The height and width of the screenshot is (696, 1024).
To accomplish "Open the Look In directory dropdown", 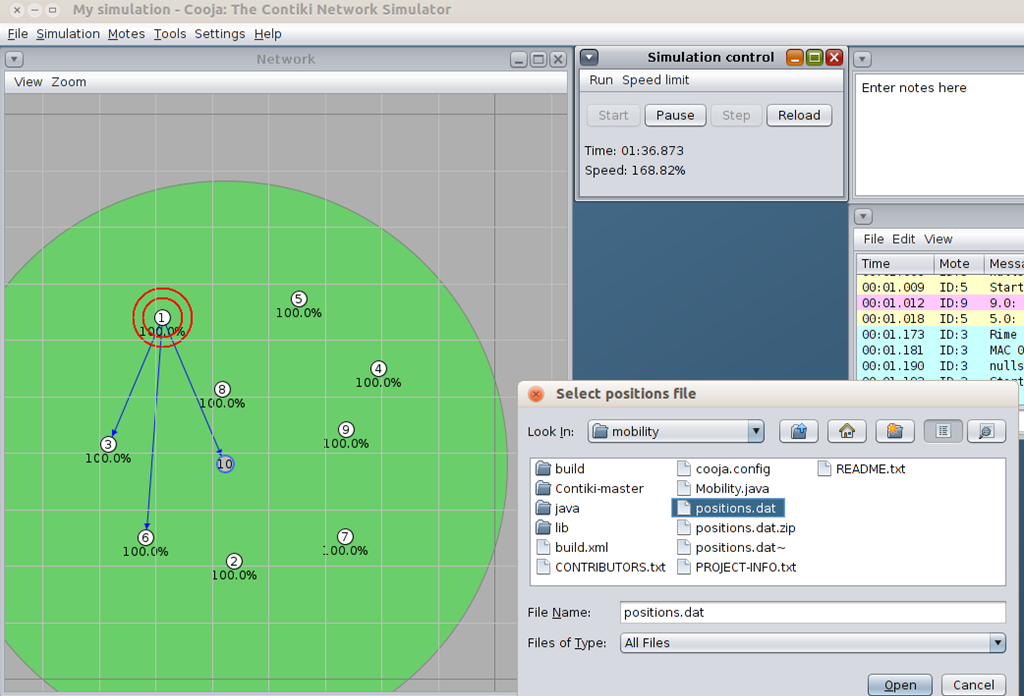I will 675,431.
